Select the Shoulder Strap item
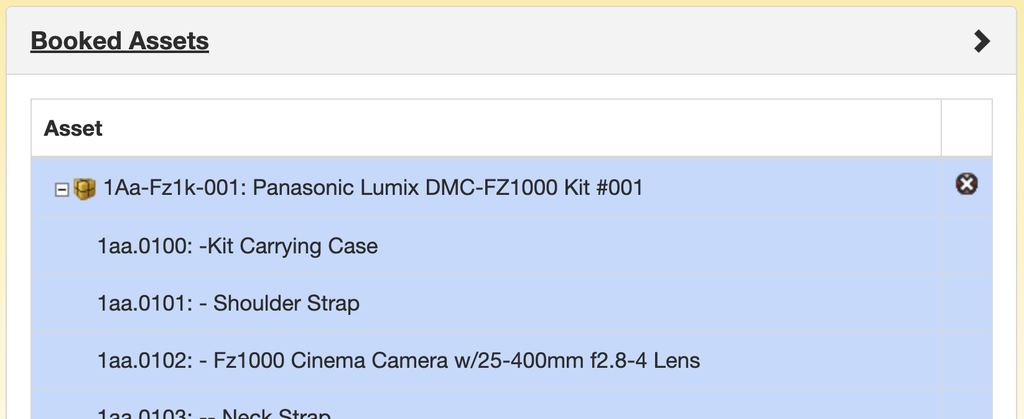The width and height of the screenshot is (1024, 419). (x=486, y=303)
